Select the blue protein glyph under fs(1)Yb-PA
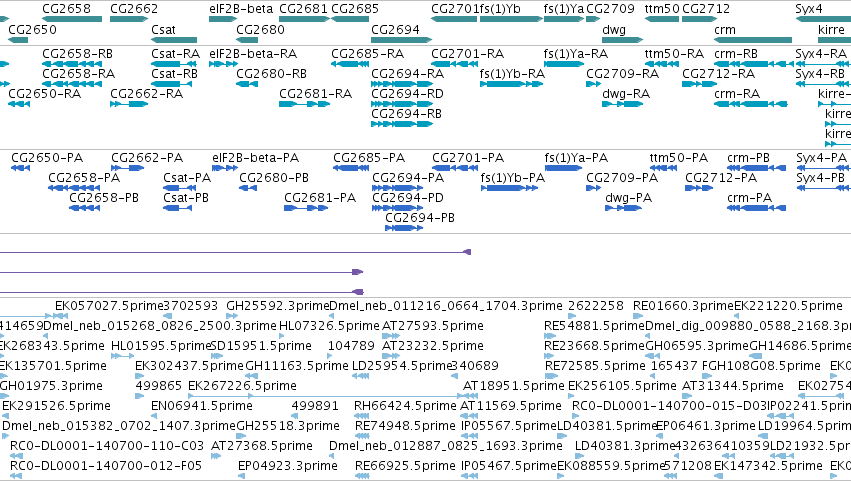This screenshot has height=481, width=851. coord(509,188)
